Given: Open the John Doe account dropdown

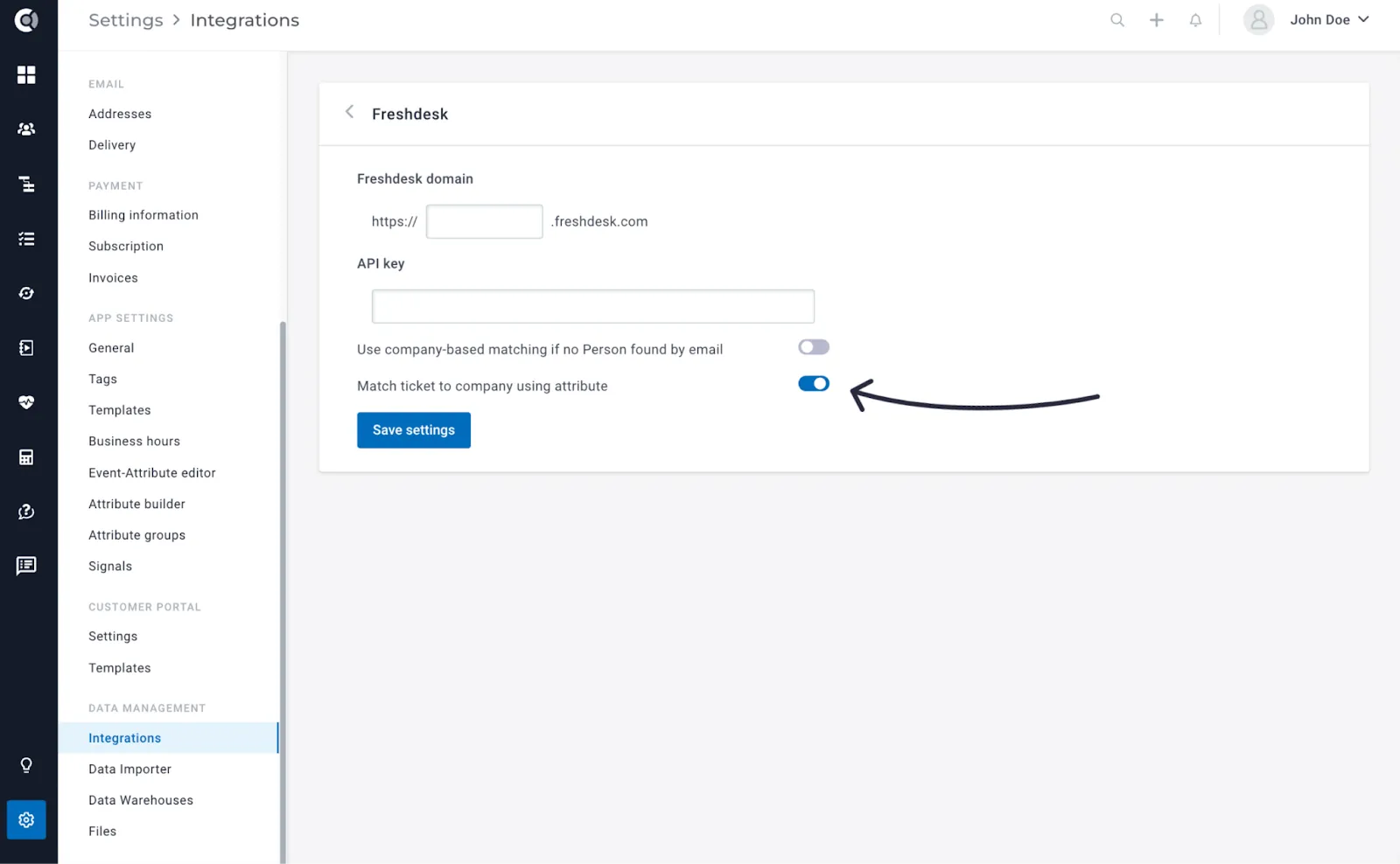Looking at the screenshot, I should tap(1329, 20).
